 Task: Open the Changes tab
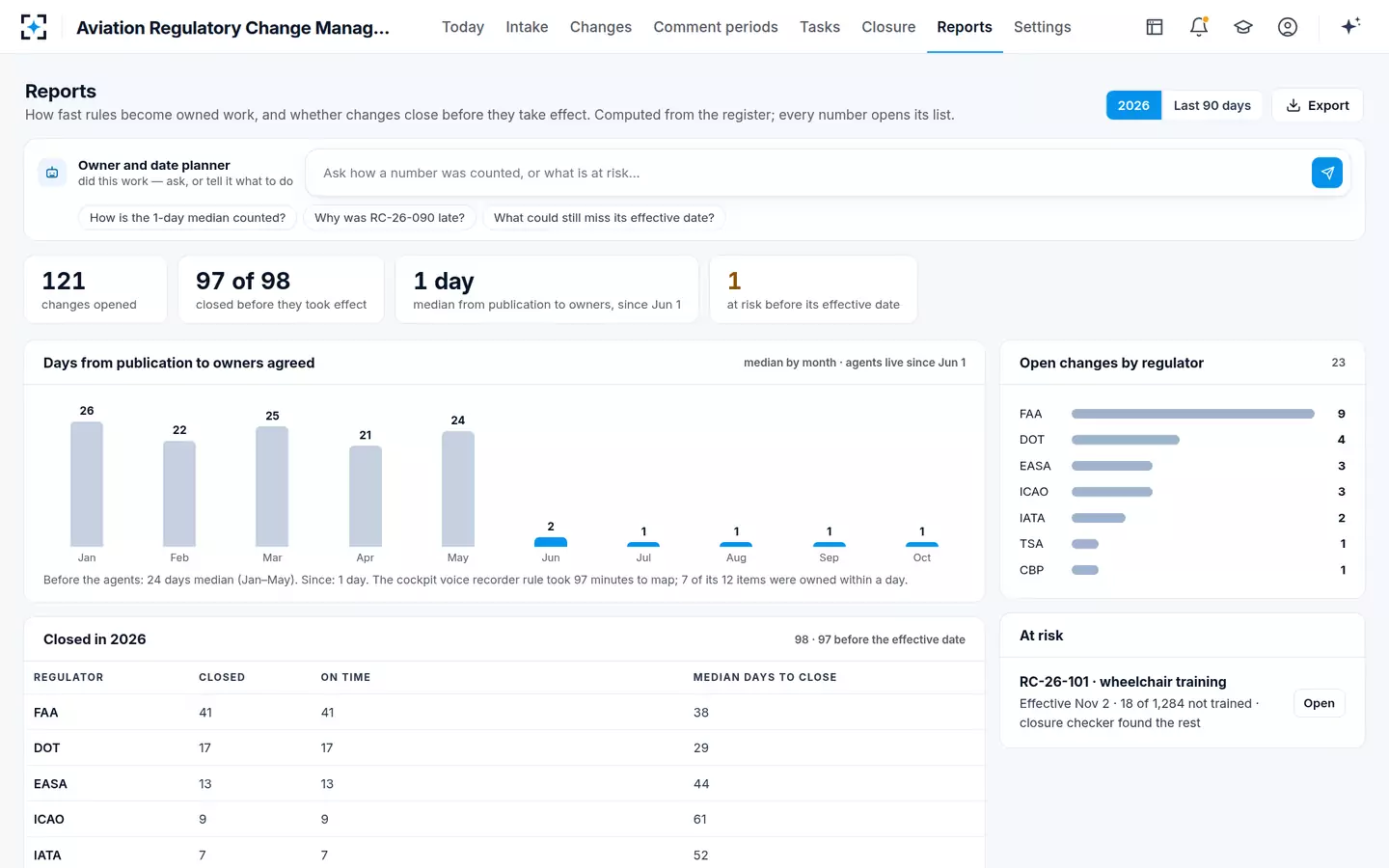click(601, 27)
